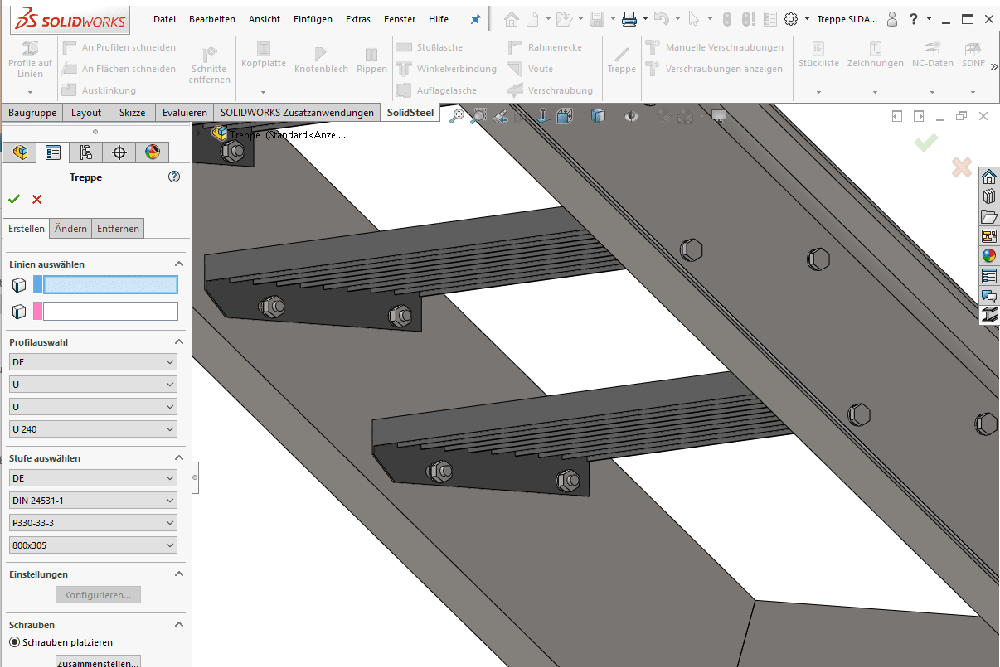The height and width of the screenshot is (667, 1000).
Task: Open the task pane home icon
Action: [x=989, y=177]
